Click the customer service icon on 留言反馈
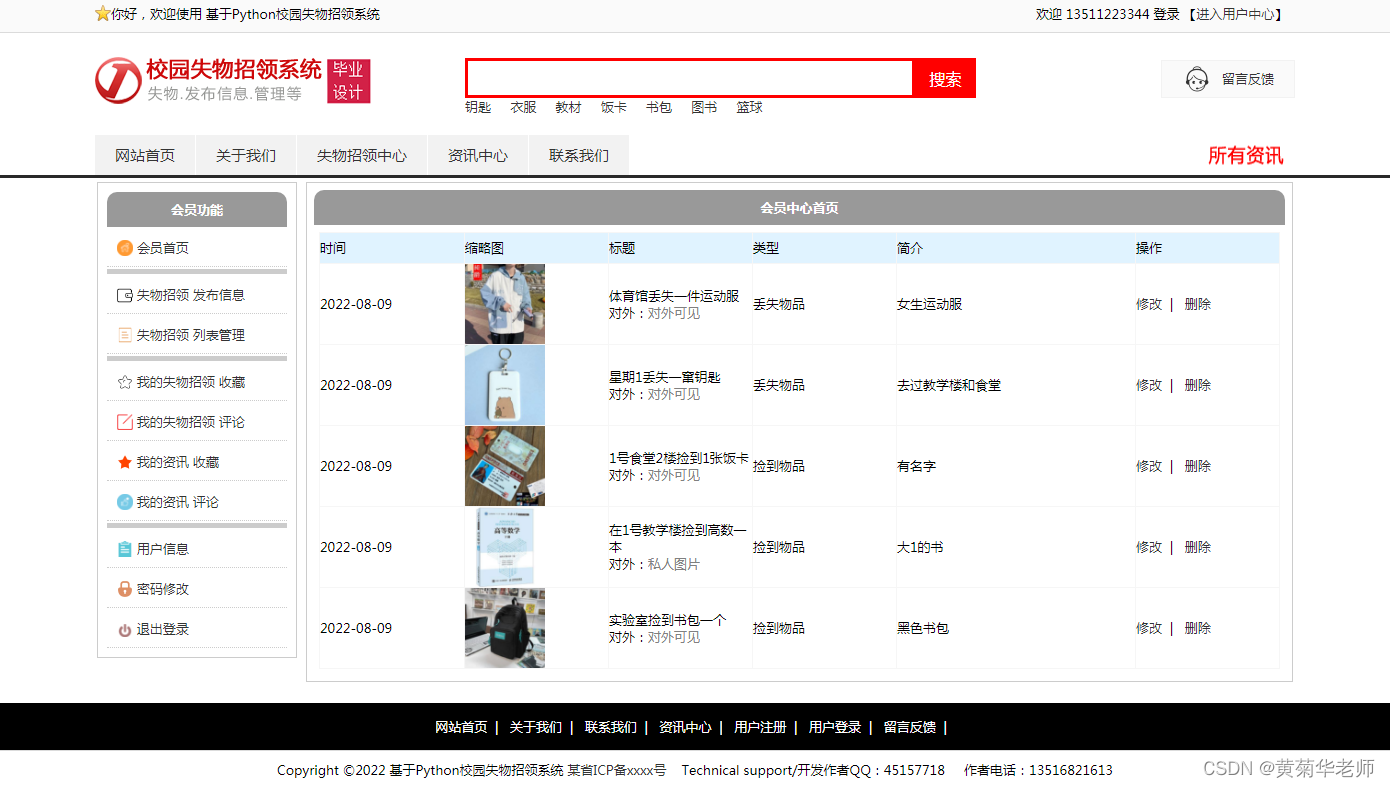 [1196, 78]
